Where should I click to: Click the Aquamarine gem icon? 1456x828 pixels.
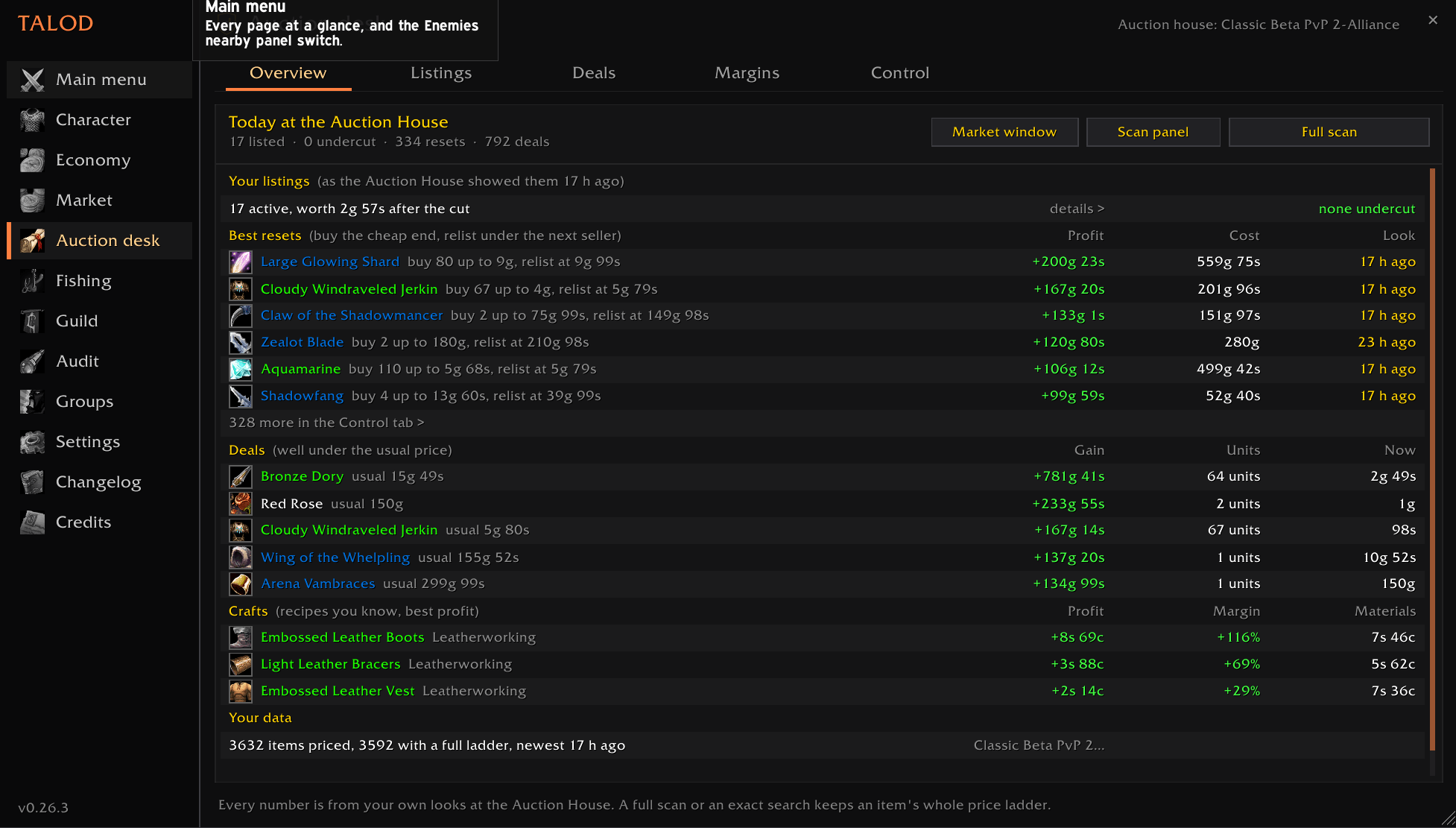241,370
